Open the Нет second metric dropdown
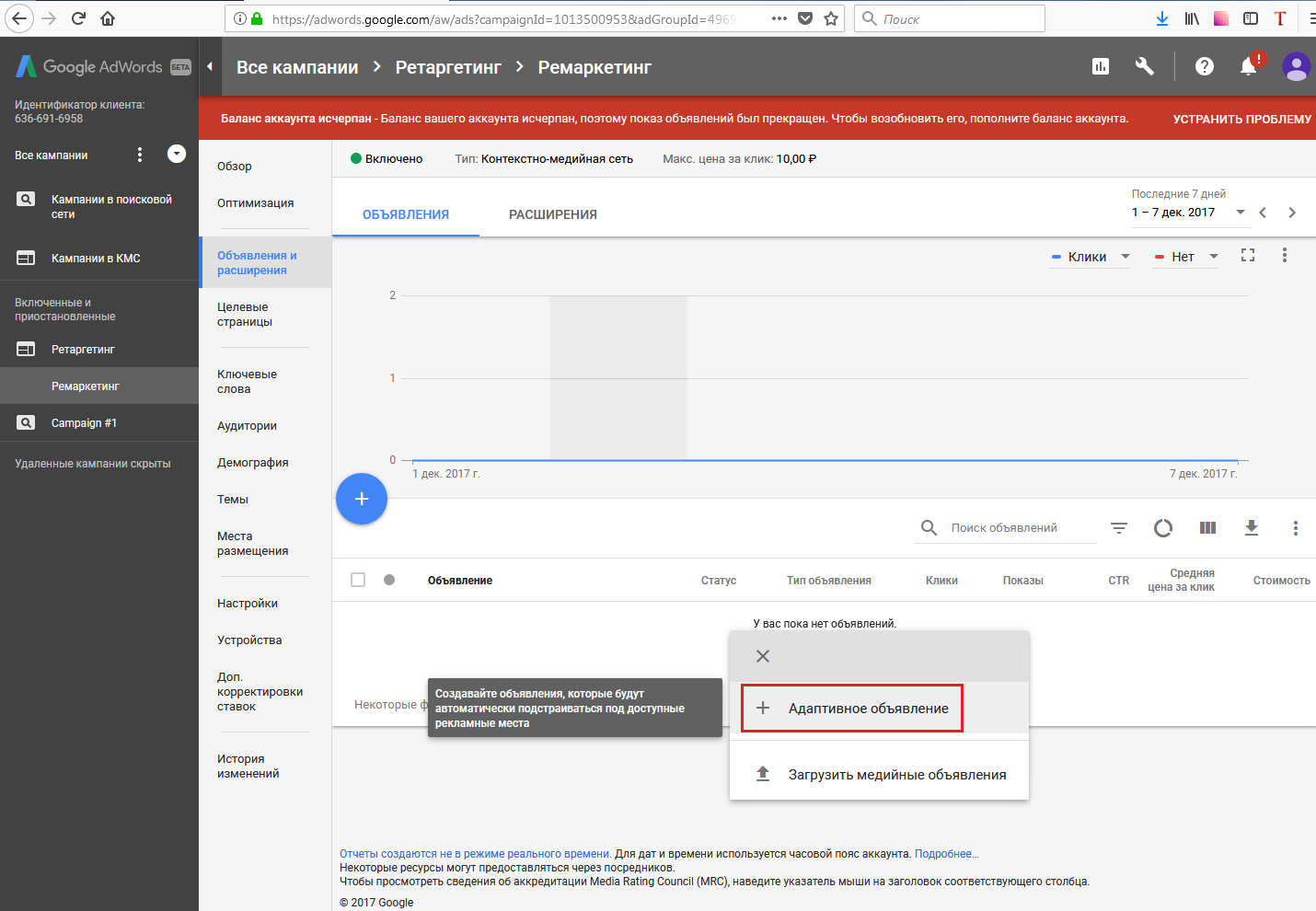 coord(1186,257)
